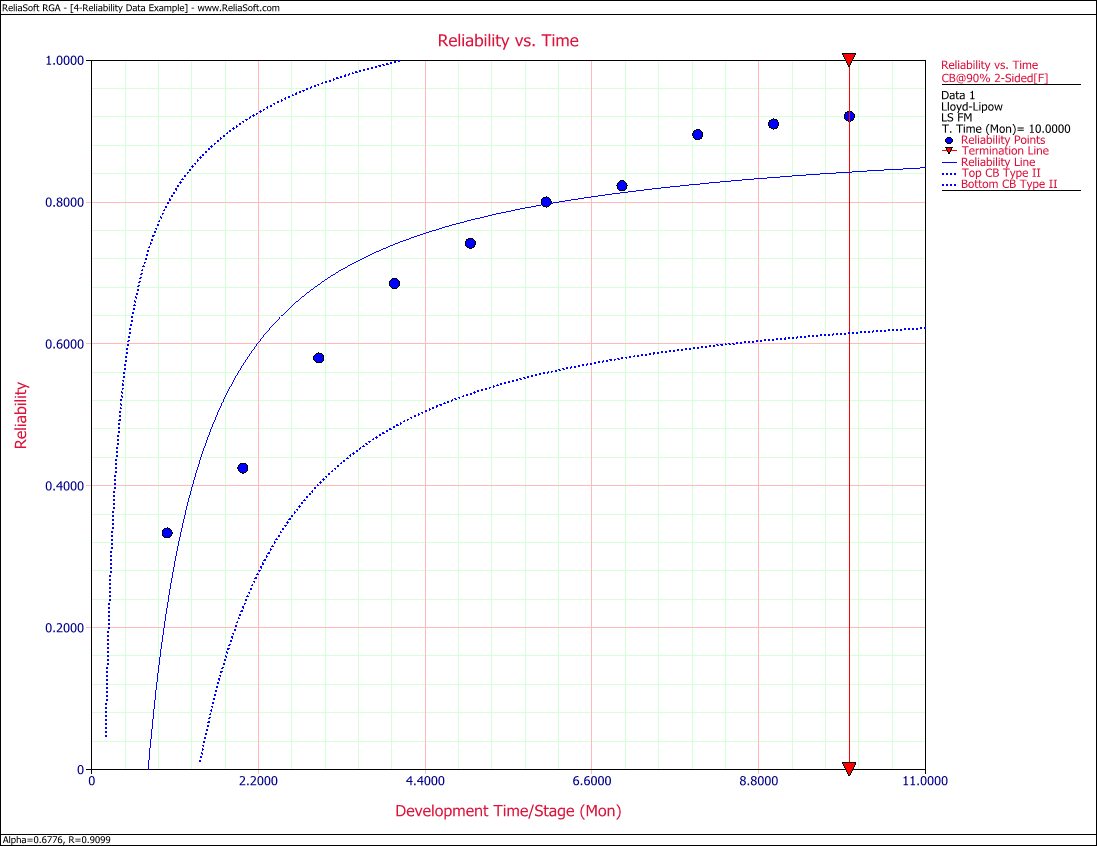Click the ReliaSoft RGA header text
Viewport: 1097px width, 846px height.
point(37,7)
